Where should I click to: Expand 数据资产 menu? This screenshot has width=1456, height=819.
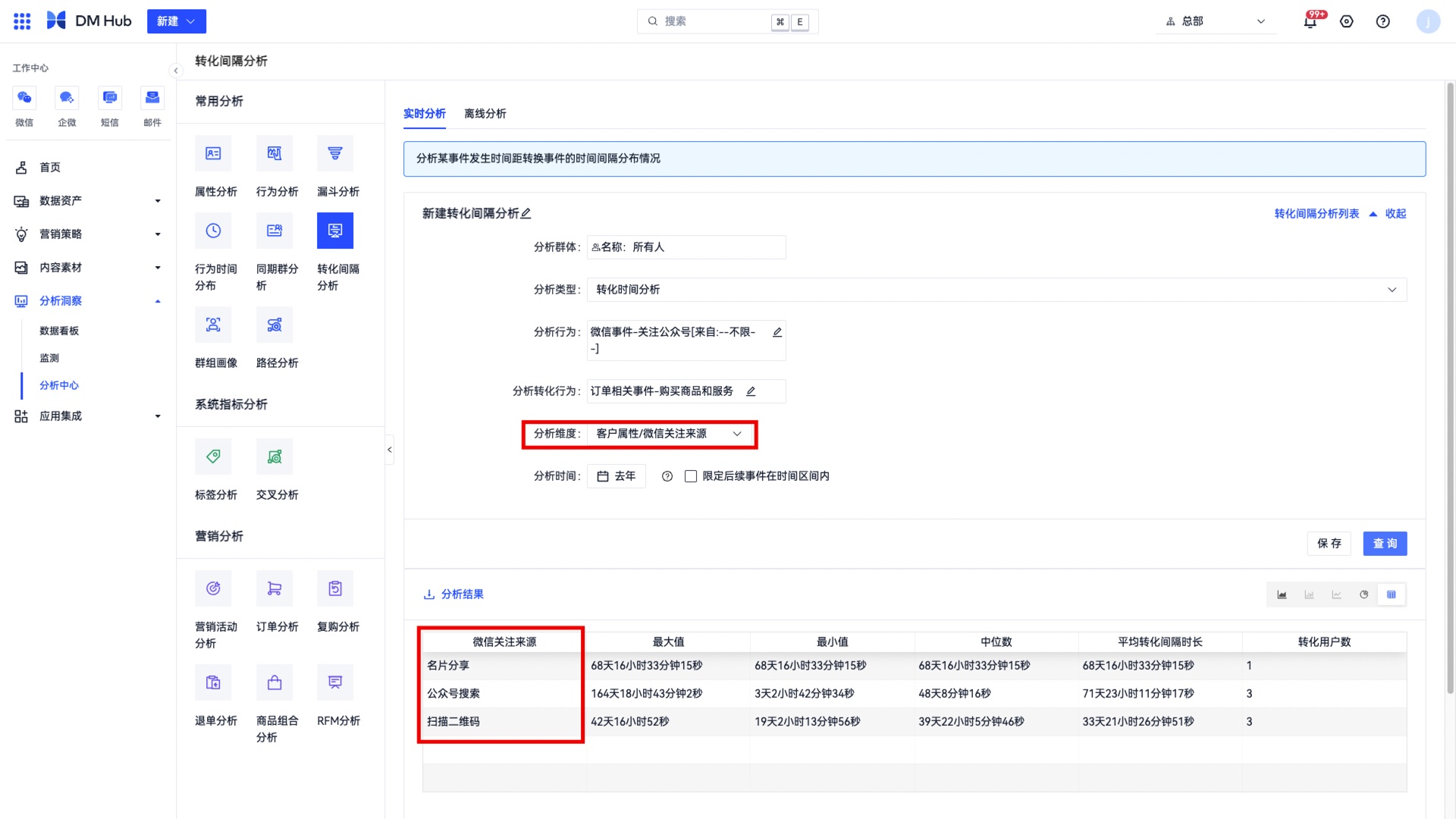(88, 201)
